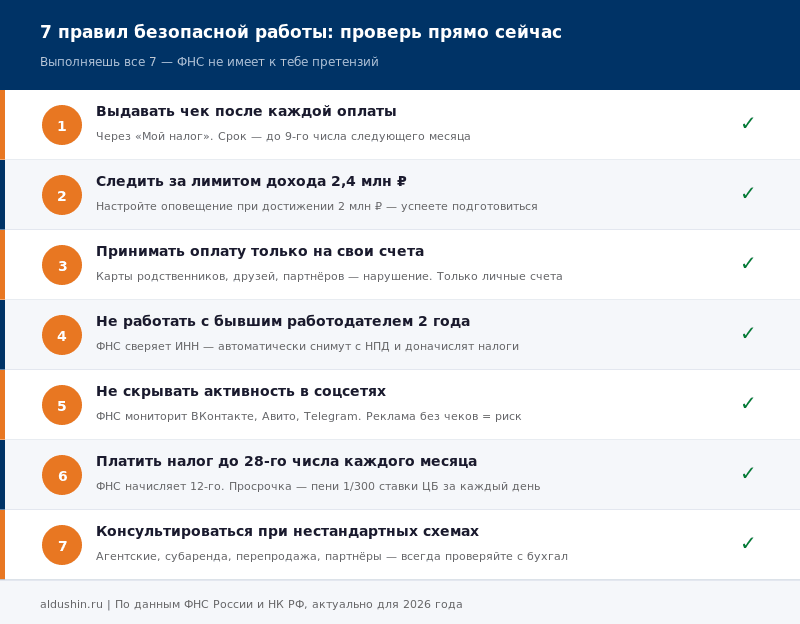The width and height of the screenshot is (800, 624).
Task: Click the orange number 5 badge
Action: point(62,405)
